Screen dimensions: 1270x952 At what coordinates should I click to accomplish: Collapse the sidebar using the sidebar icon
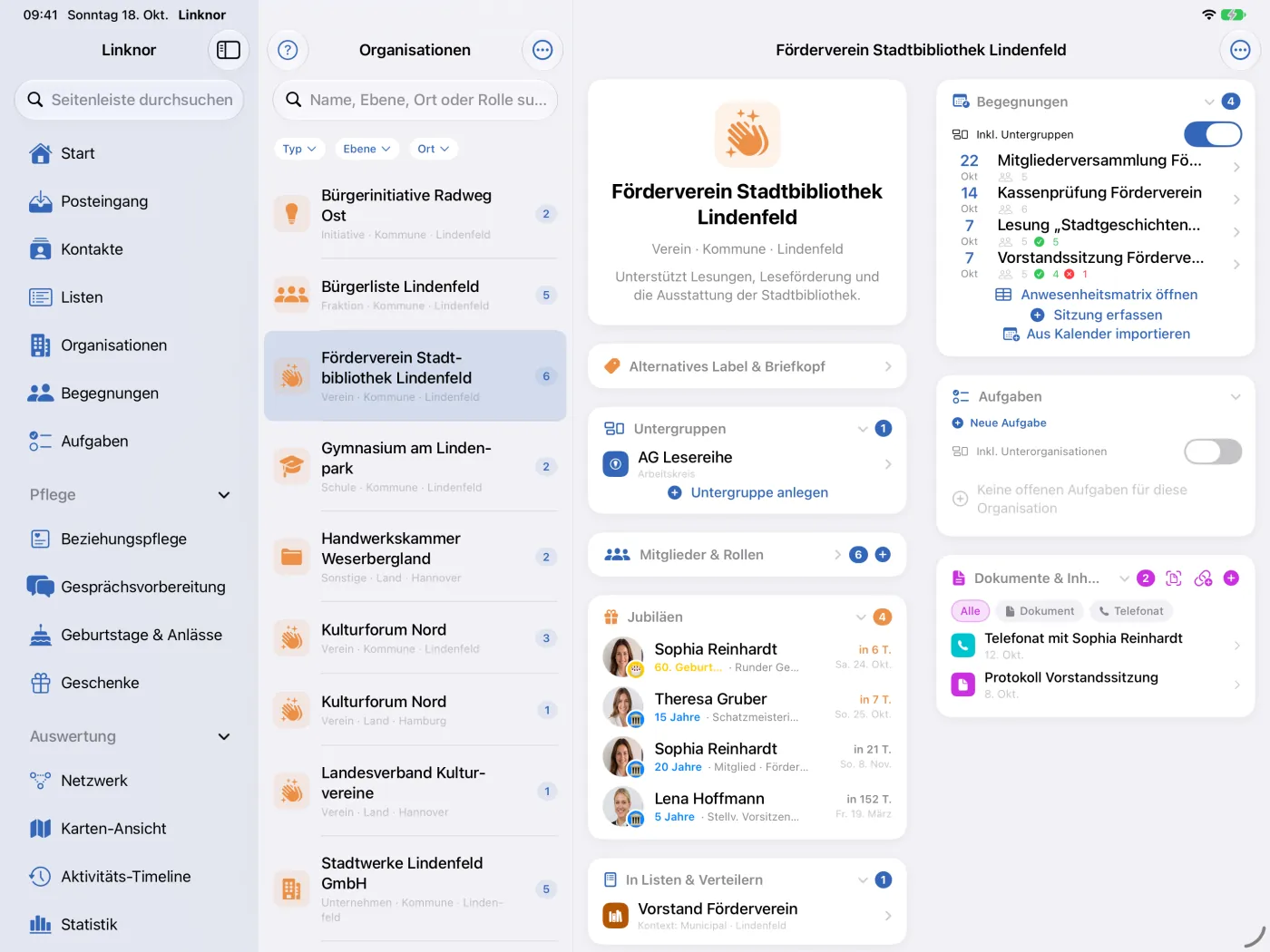click(x=229, y=50)
